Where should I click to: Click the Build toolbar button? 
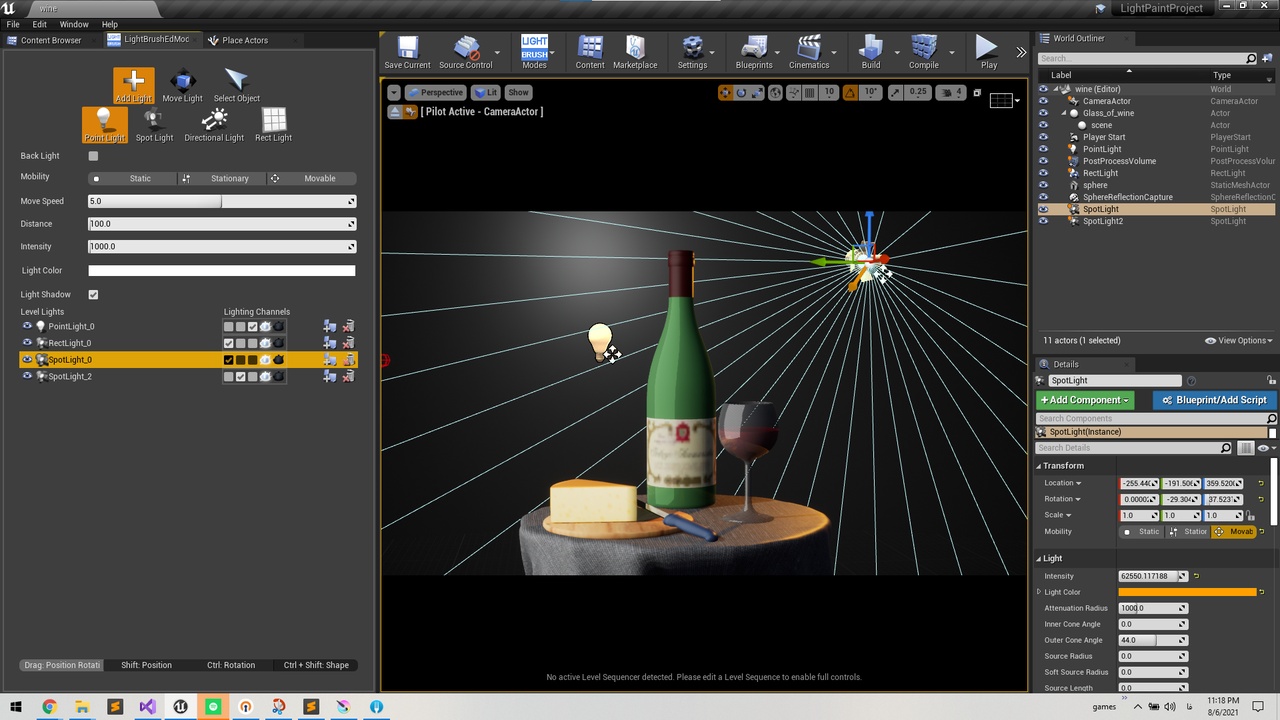click(x=871, y=53)
